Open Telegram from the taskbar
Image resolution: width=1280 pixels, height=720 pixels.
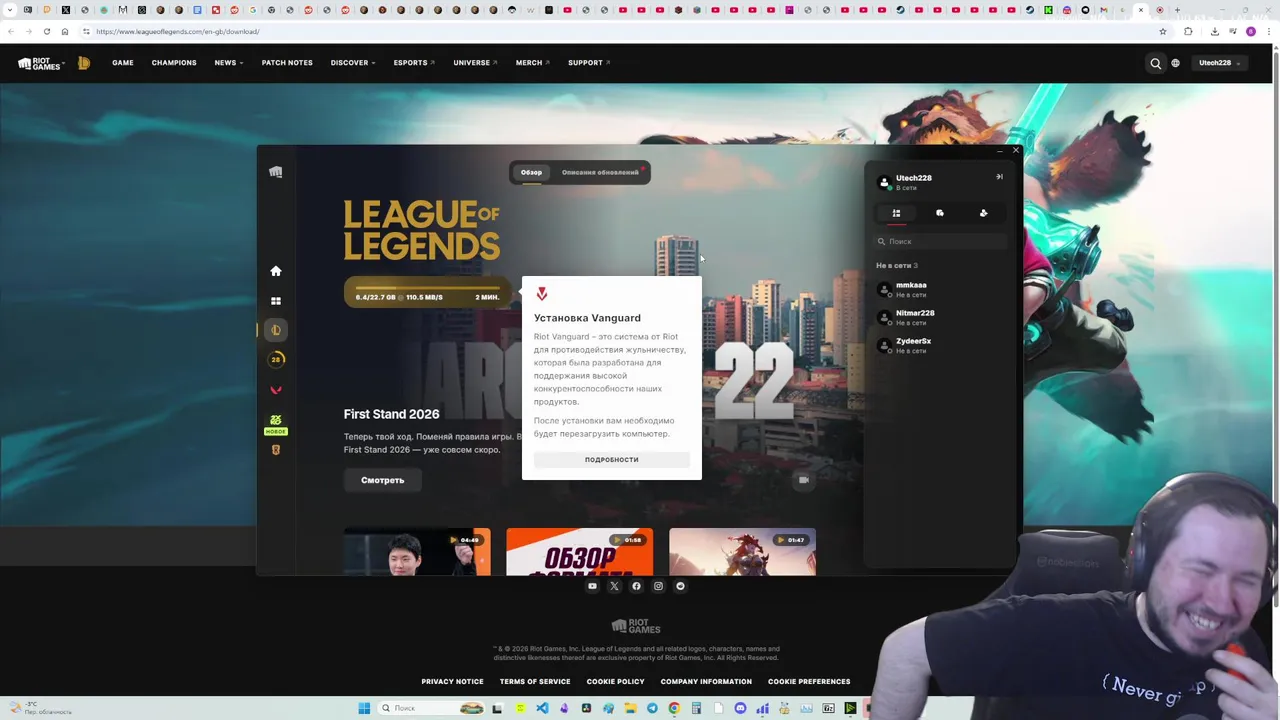tap(652, 708)
